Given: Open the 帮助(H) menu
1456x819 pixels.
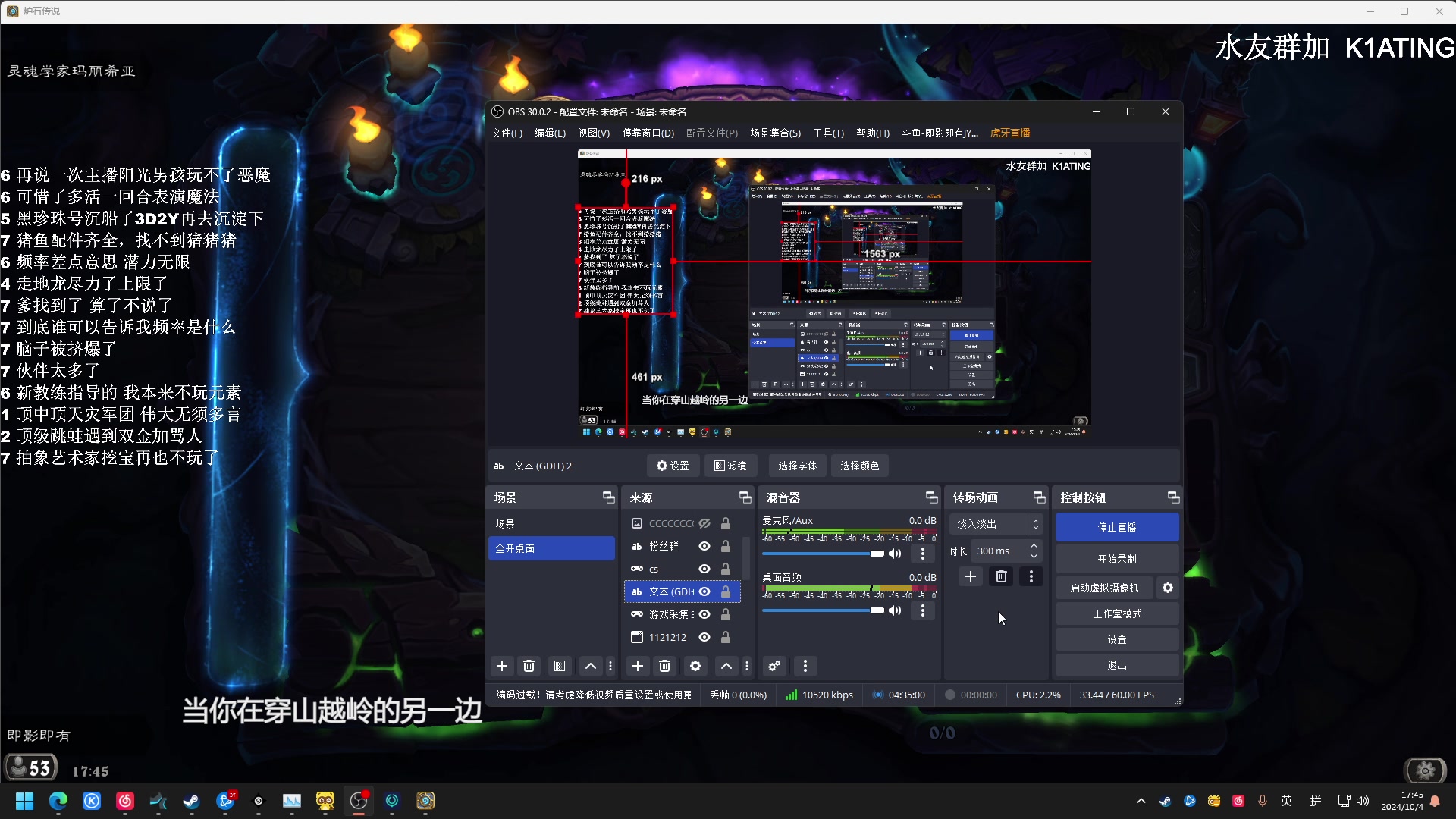Looking at the screenshot, I should coord(873,133).
